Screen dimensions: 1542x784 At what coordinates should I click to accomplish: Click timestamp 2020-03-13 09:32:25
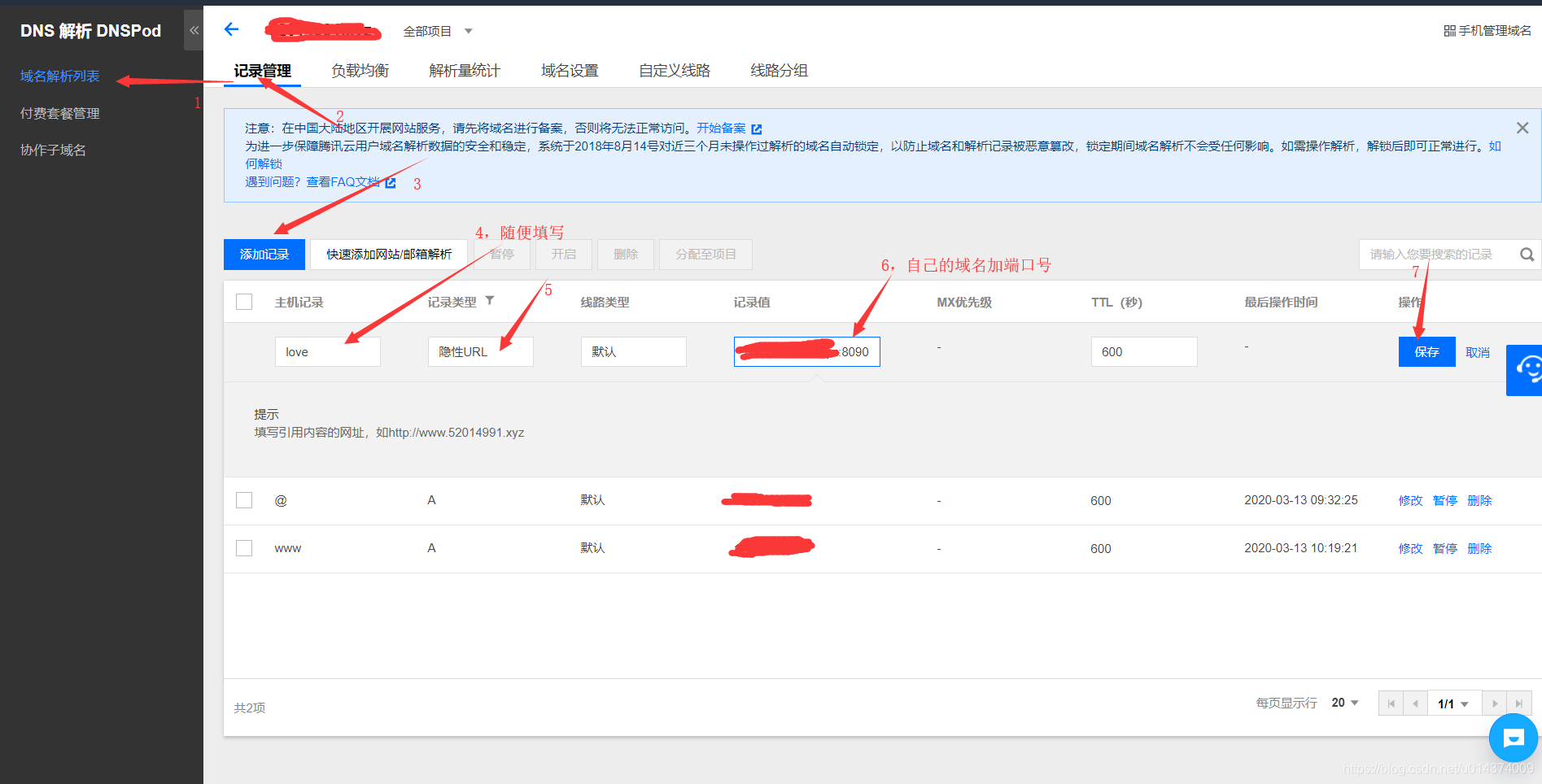point(1300,500)
